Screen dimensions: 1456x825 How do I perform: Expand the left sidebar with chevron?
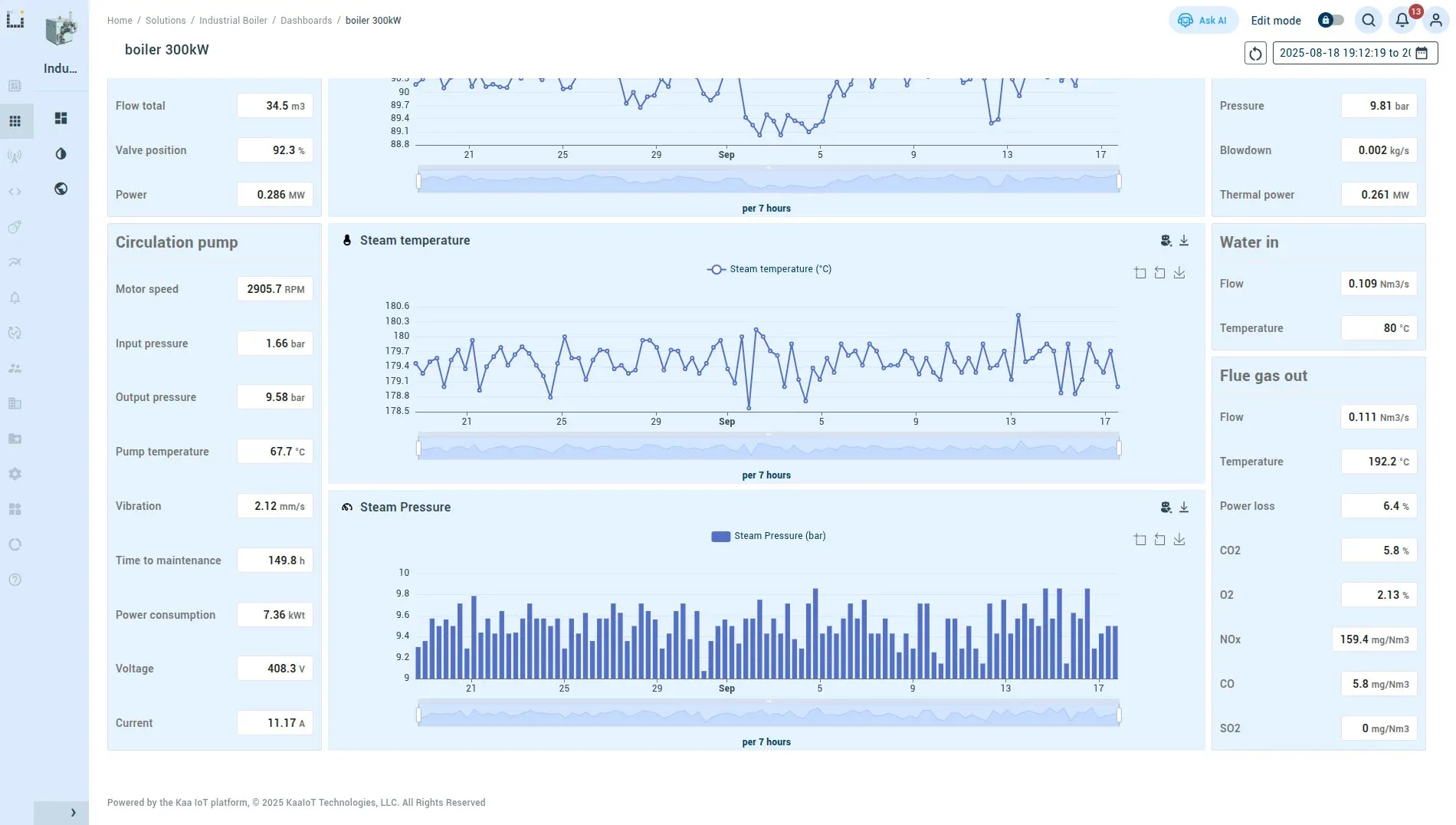73,813
